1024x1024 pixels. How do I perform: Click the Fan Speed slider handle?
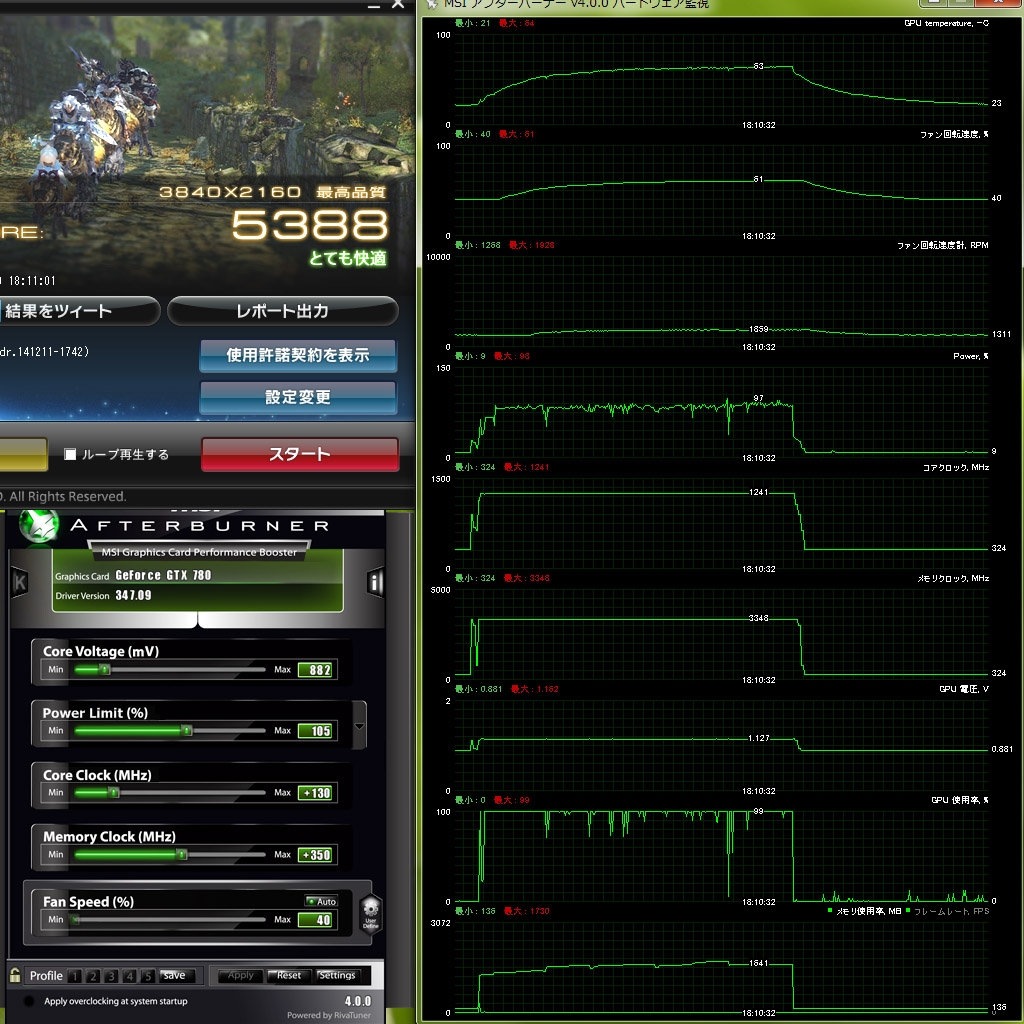click(x=75, y=920)
